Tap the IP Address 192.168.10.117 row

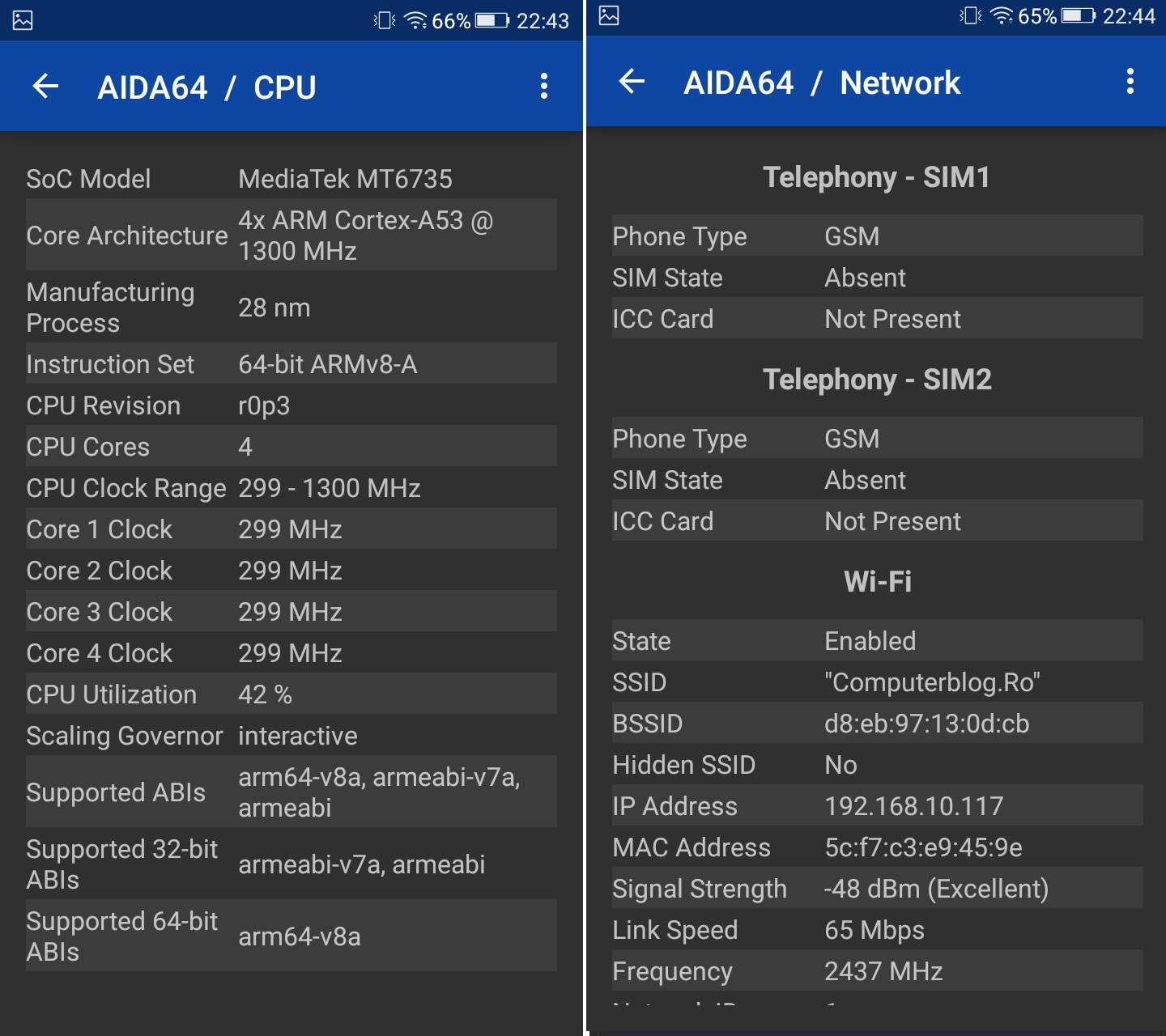[877, 805]
